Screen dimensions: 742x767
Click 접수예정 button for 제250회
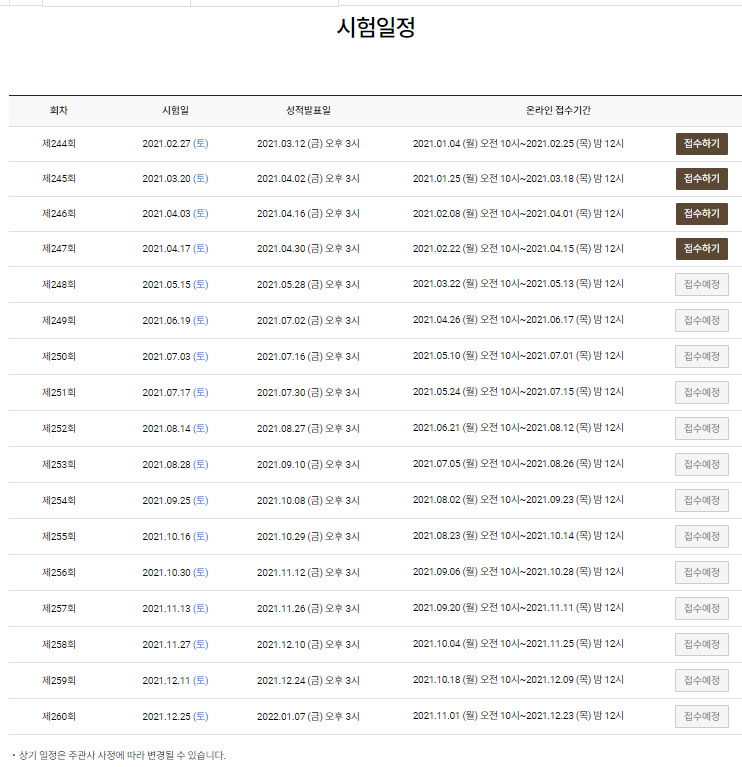pyautogui.click(x=701, y=356)
